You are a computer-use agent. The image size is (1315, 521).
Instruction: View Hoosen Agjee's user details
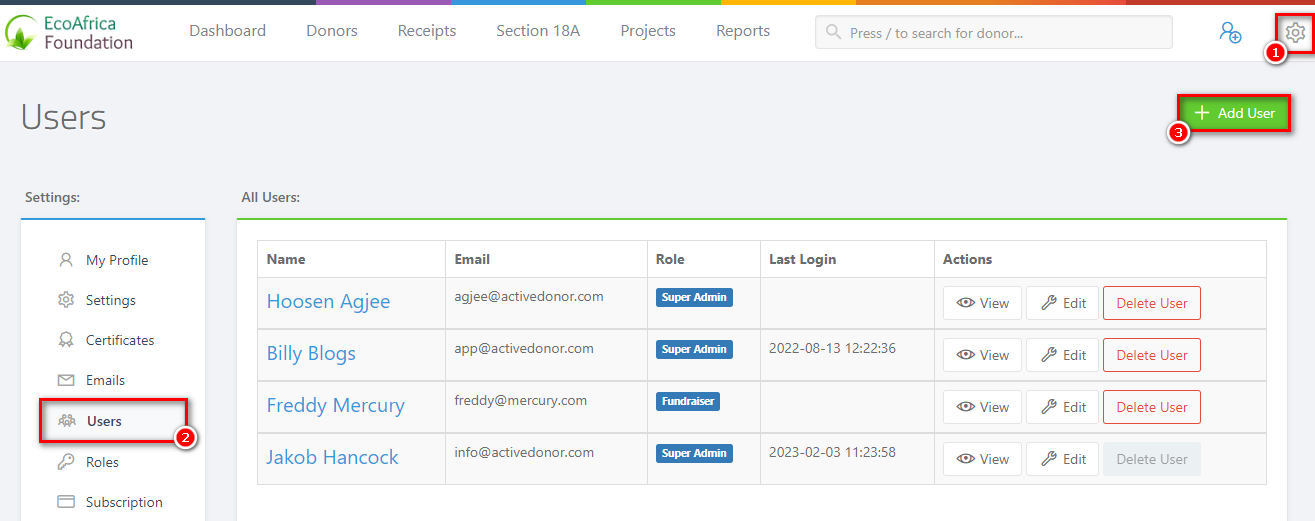pos(982,303)
